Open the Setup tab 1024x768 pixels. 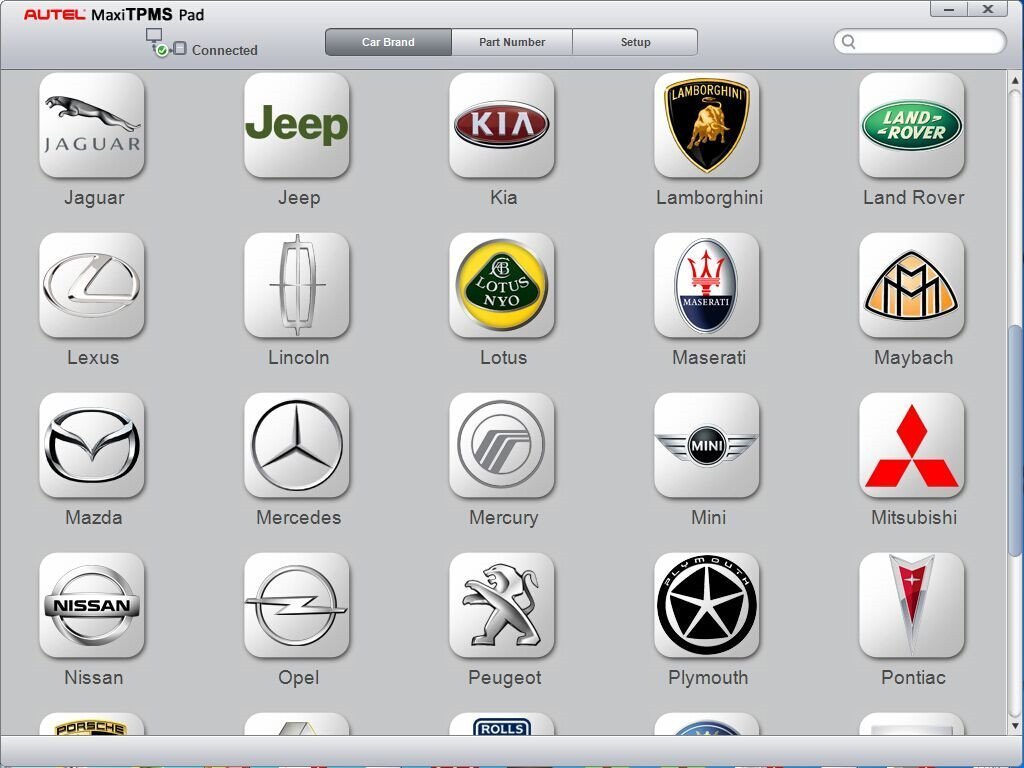point(635,42)
